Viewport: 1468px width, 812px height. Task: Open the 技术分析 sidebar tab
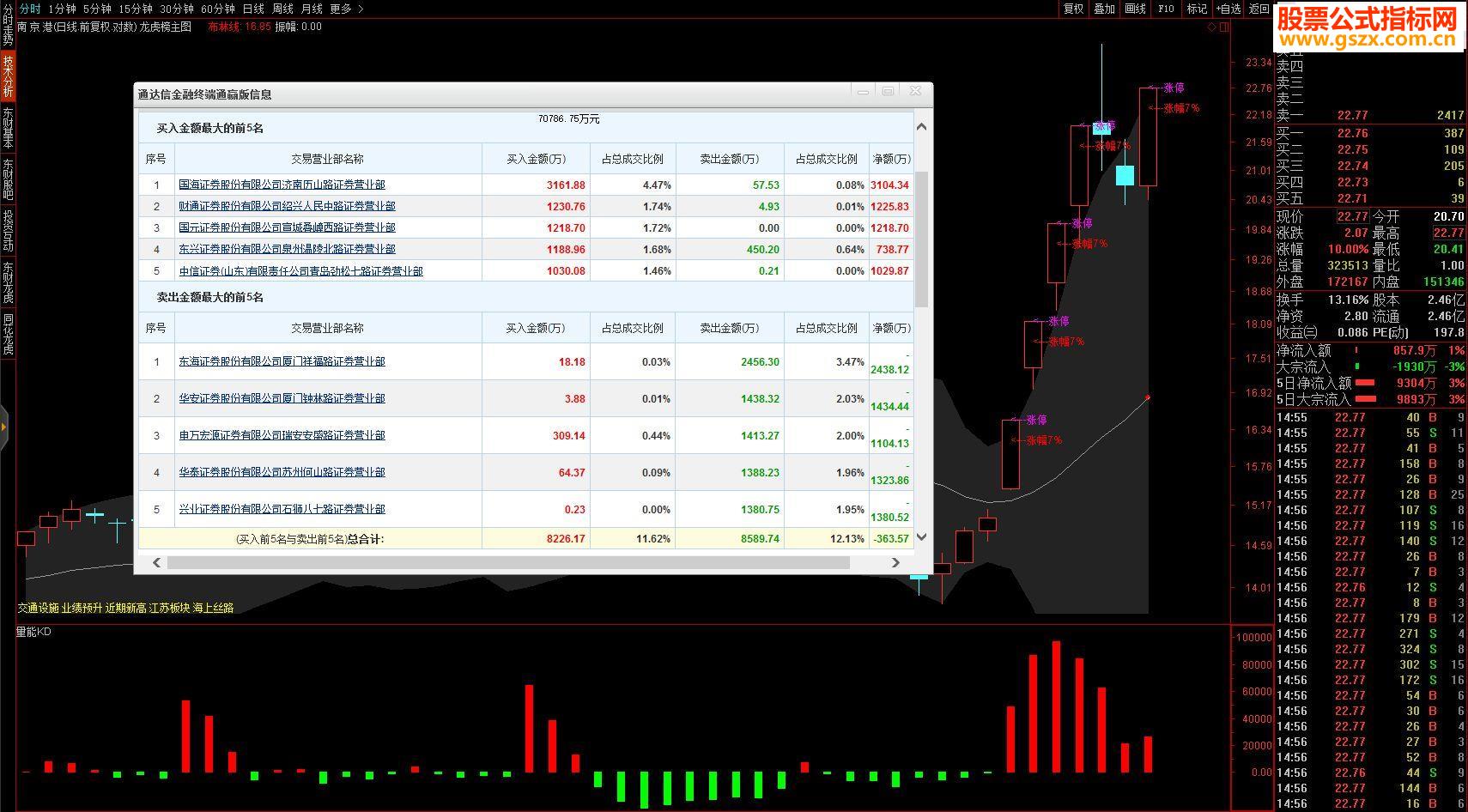(x=8, y=76)
